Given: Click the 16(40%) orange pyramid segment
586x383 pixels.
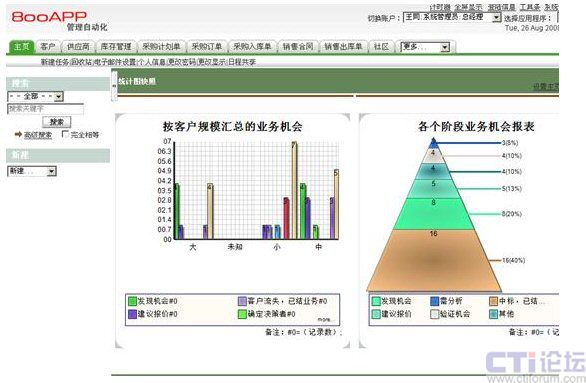Looking at the screenshot, I should (434, 261).
